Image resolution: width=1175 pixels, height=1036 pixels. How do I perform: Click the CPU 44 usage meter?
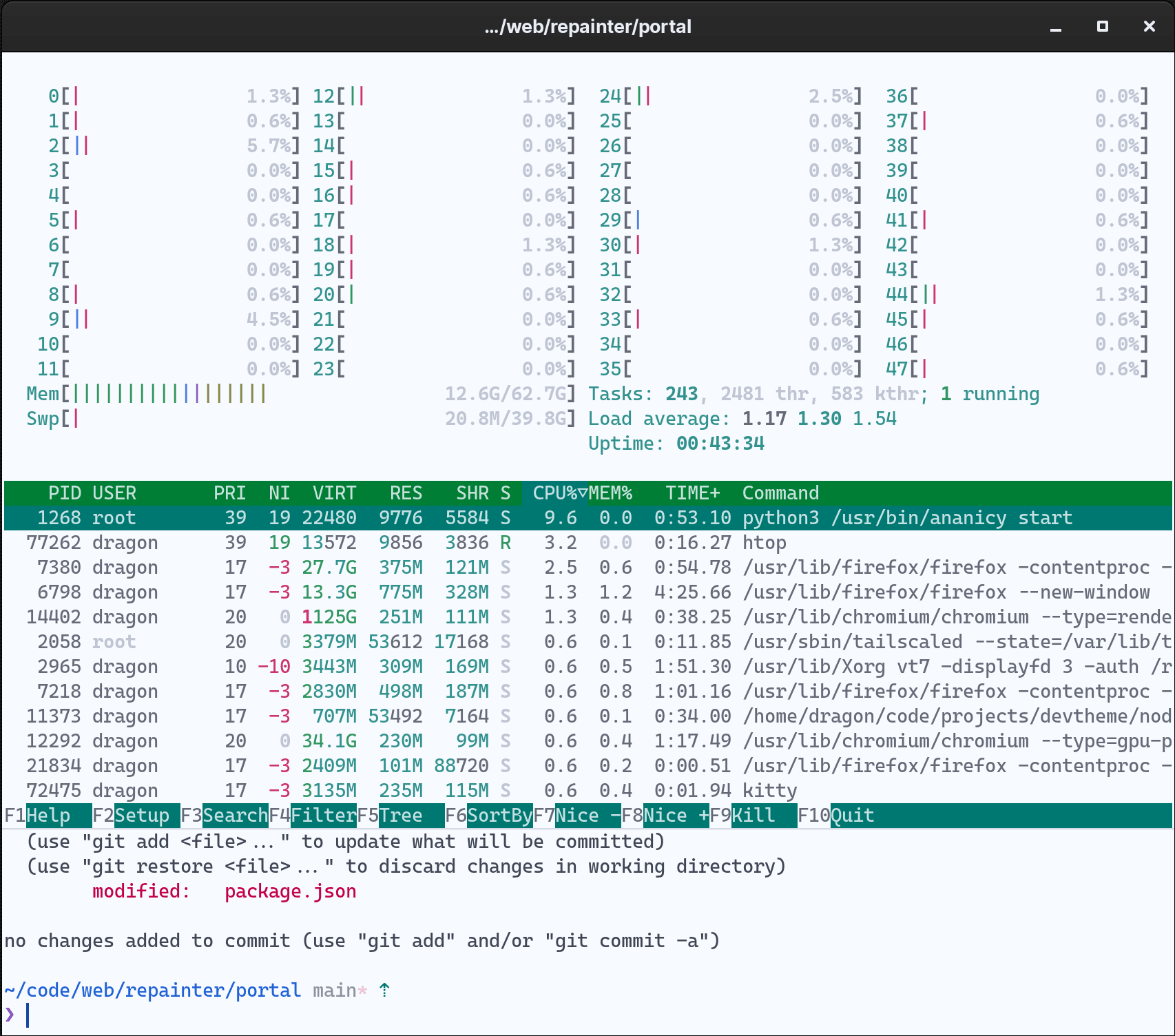(1017, 295)
